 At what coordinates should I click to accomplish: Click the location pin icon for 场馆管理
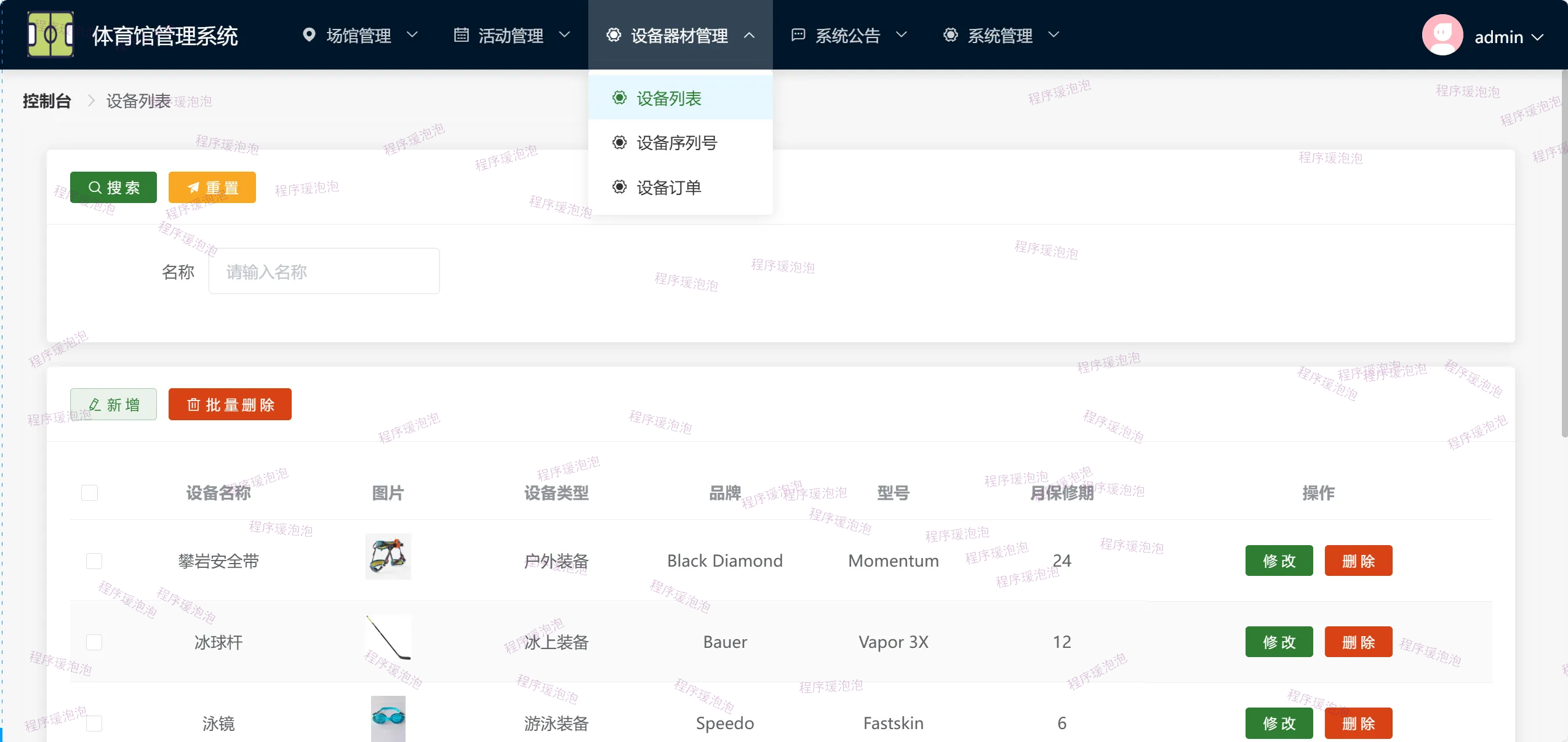coord(309,35)
